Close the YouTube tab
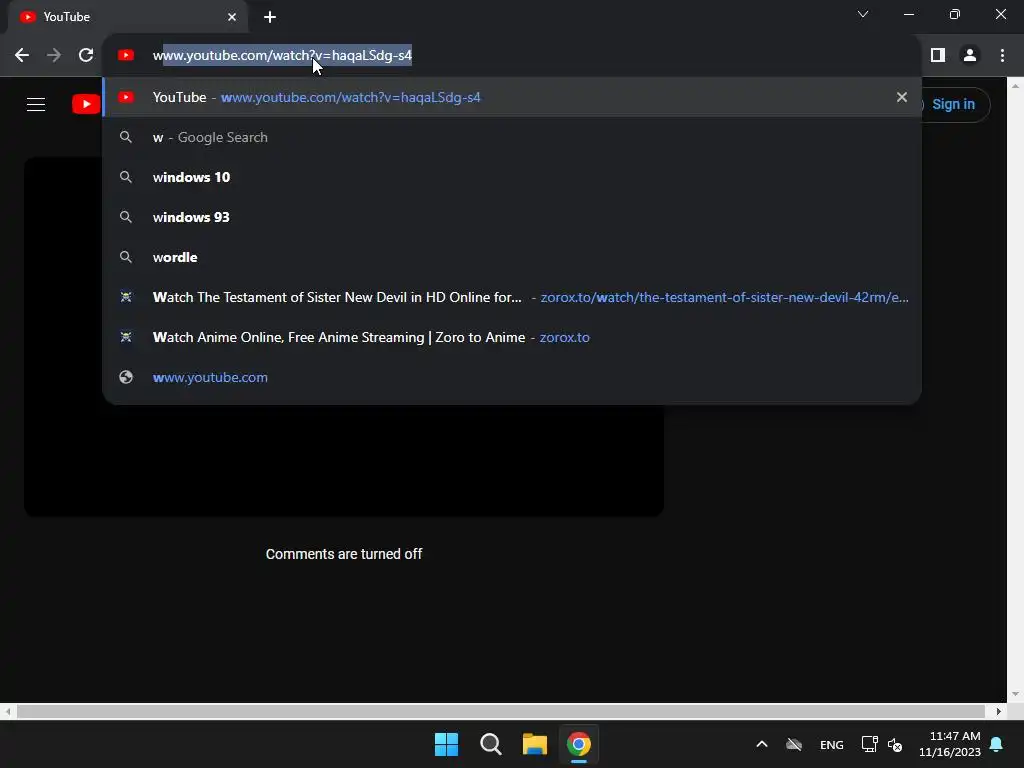 (232, 17)
